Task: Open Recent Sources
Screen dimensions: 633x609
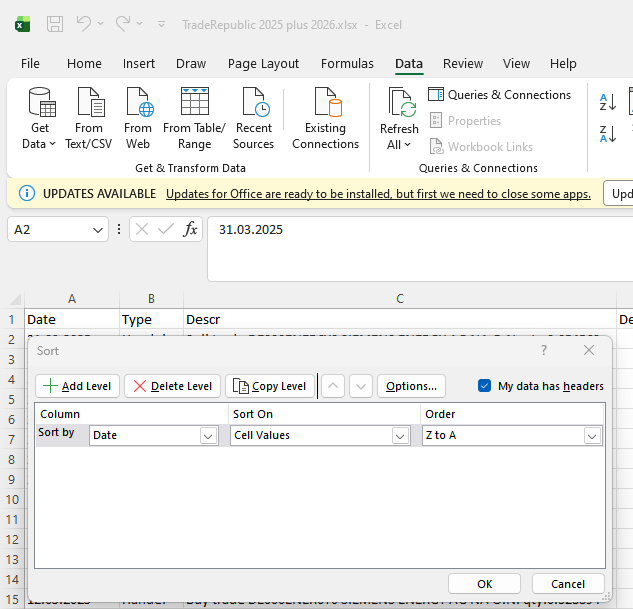Action: tap(253, 105)
